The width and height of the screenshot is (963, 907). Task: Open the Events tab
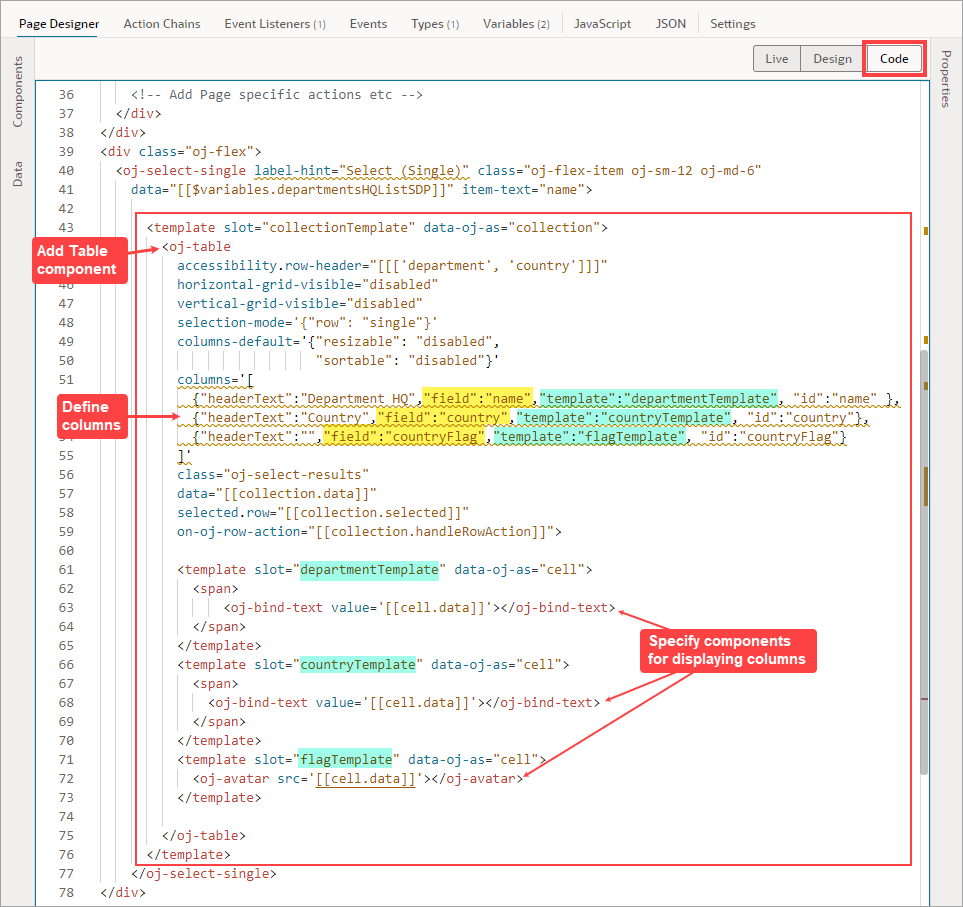tap(368, 23)
